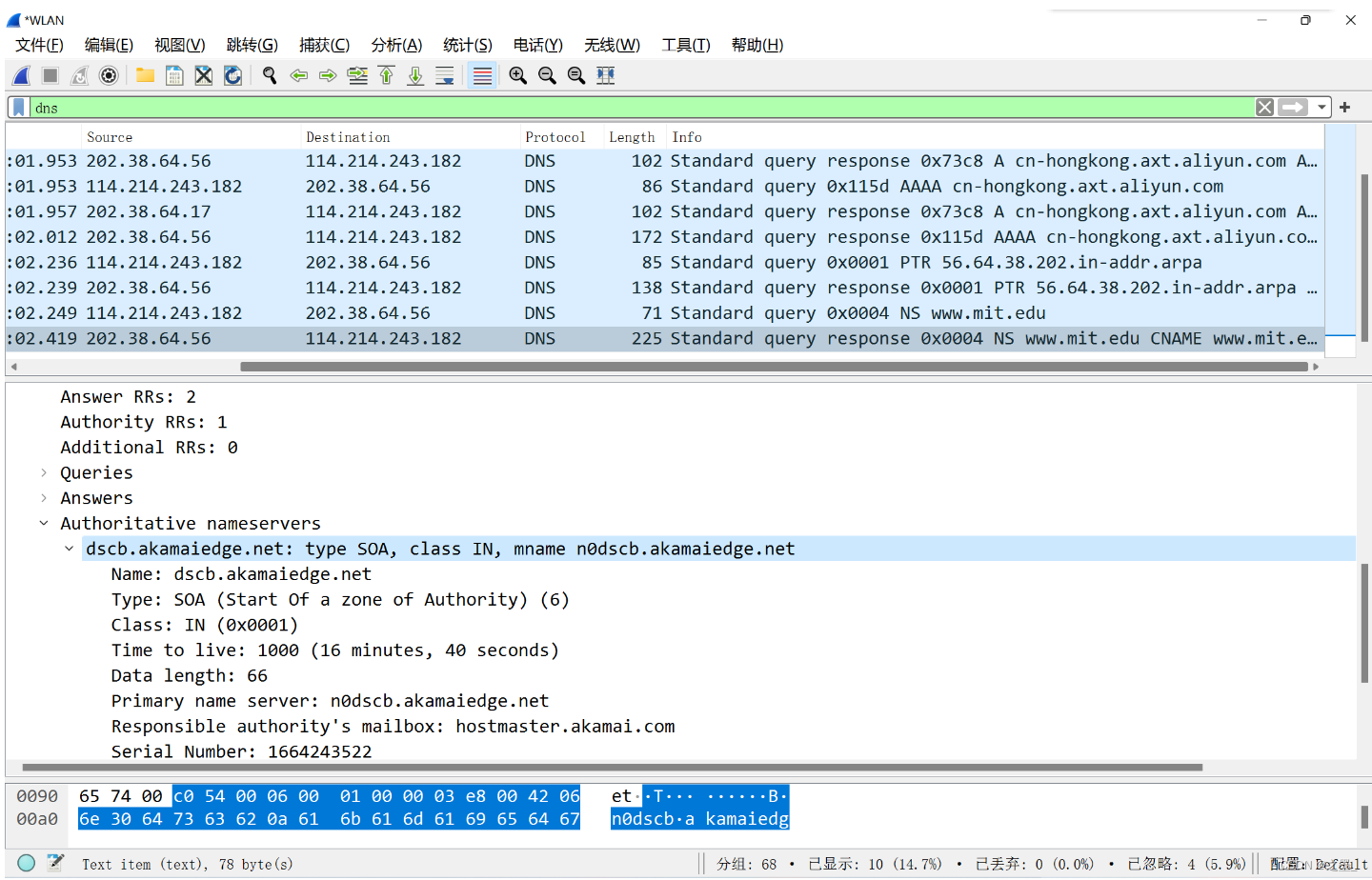Save this capture file
This screenshot has height=880, width=1372.
(174, 75)
